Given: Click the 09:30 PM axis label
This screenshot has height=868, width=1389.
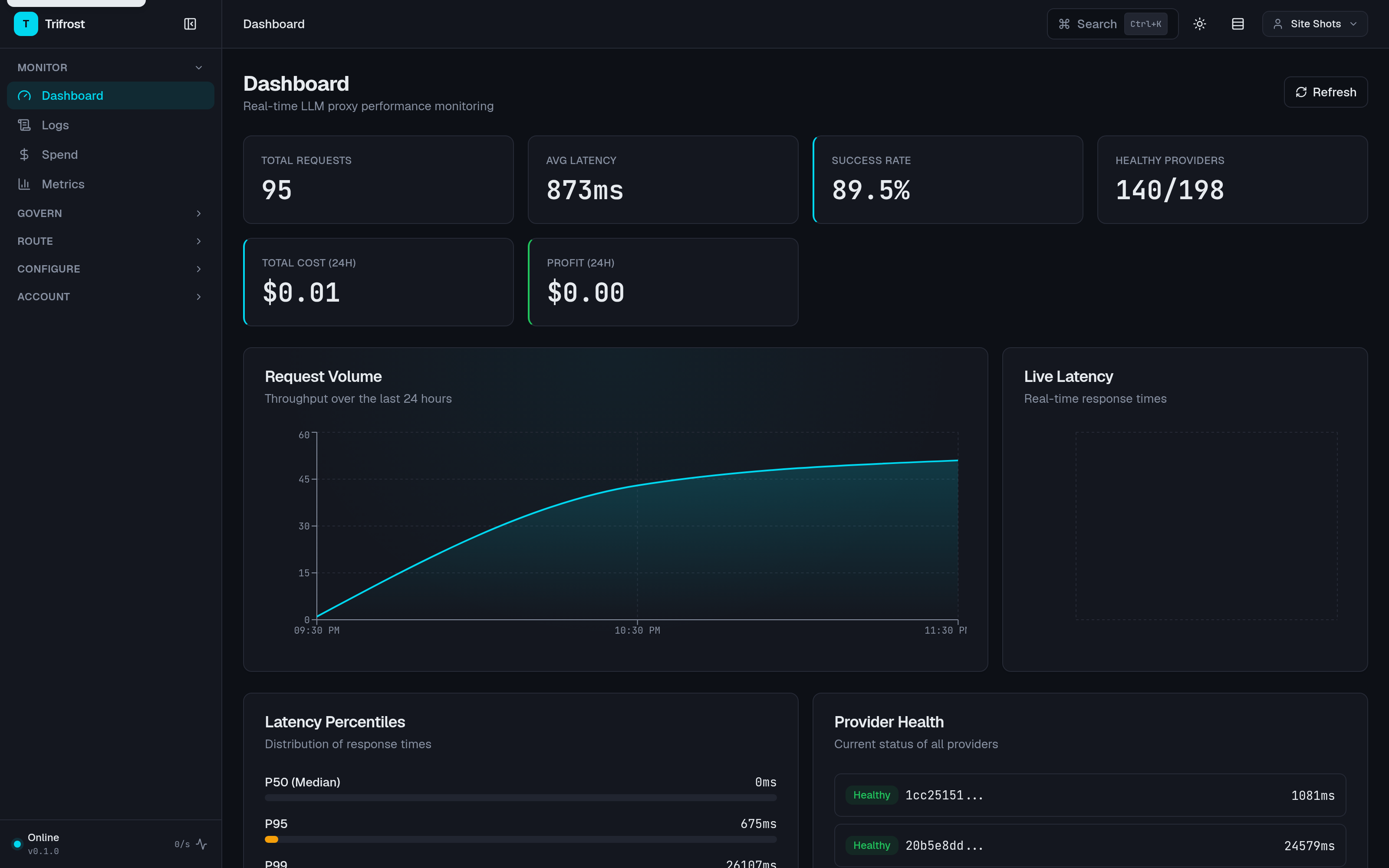Looking at the screenshot, I should [317, 630].
